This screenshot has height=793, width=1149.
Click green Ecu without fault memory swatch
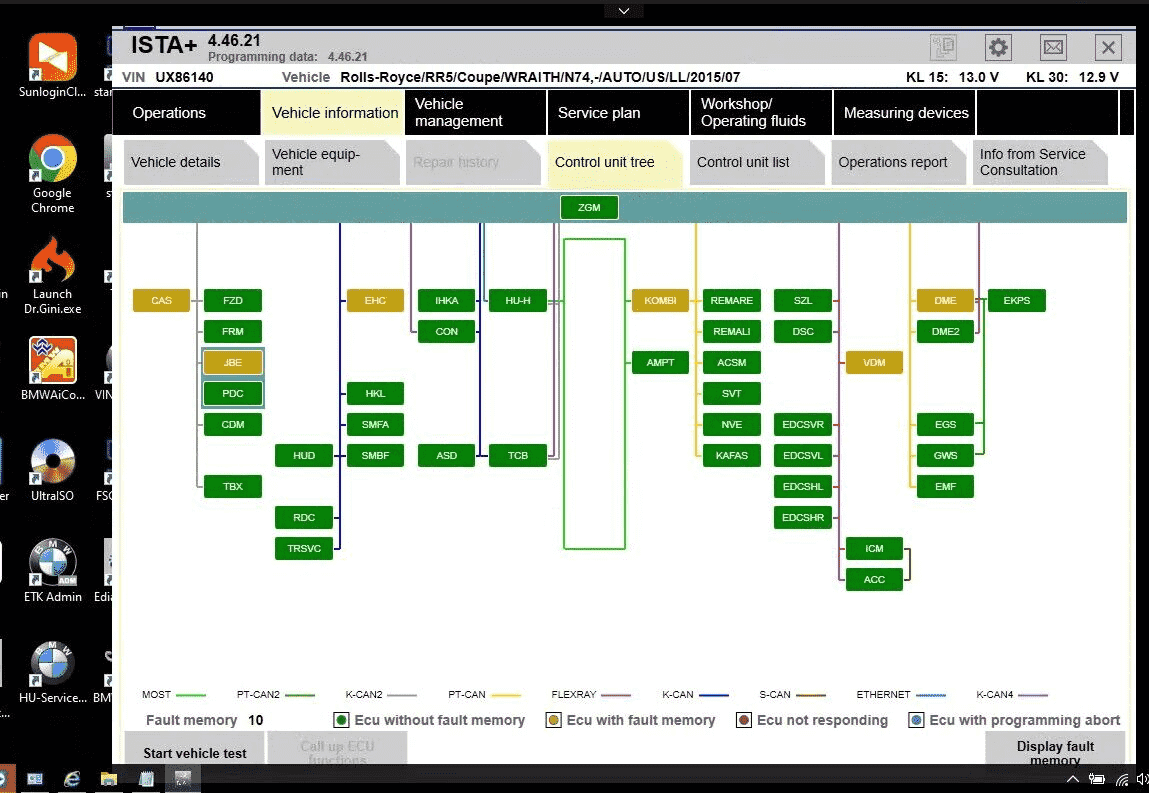pos(341,720)
